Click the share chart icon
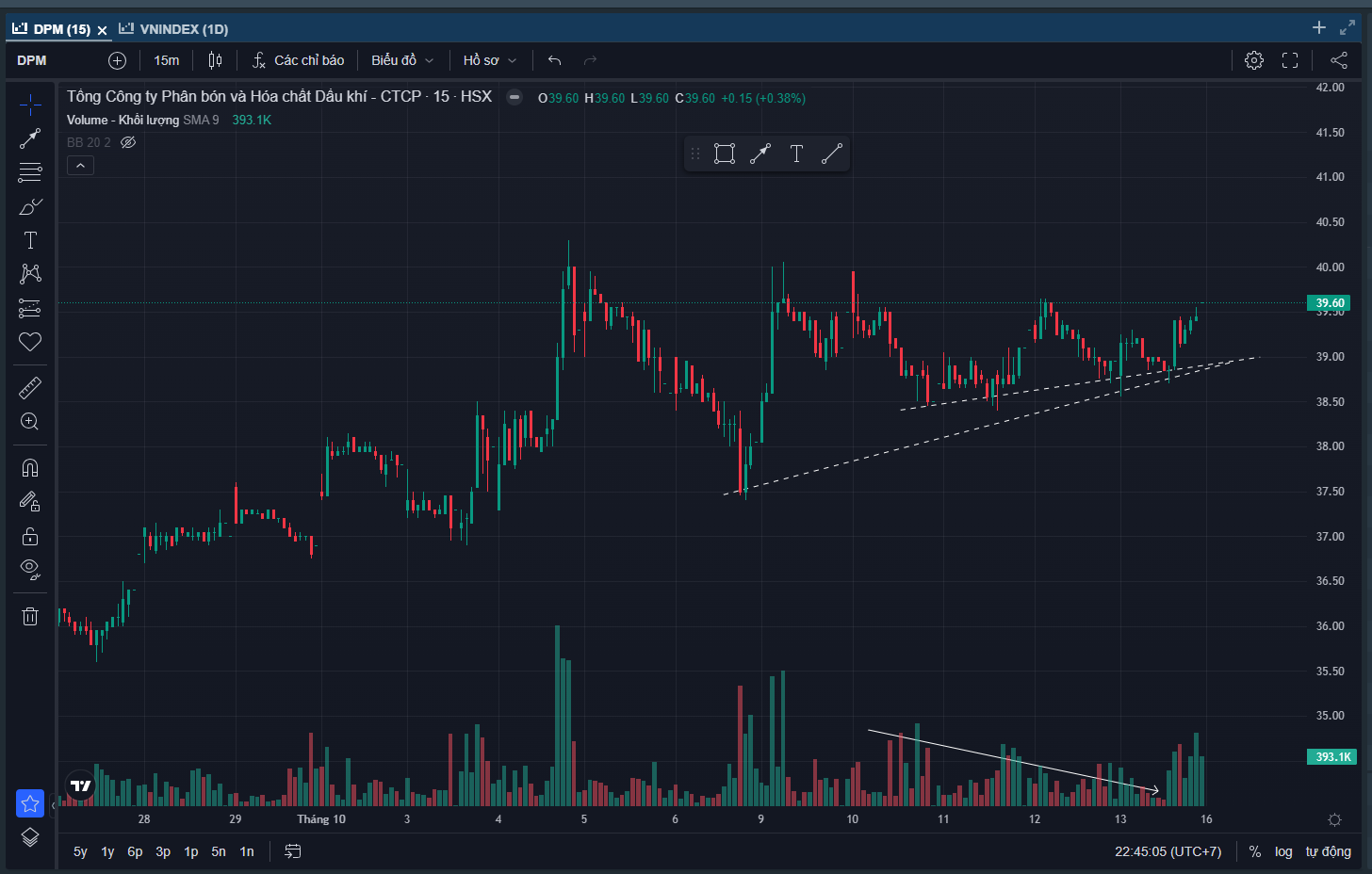Viewport: 1372px width, 874px height. [1338, 60]
